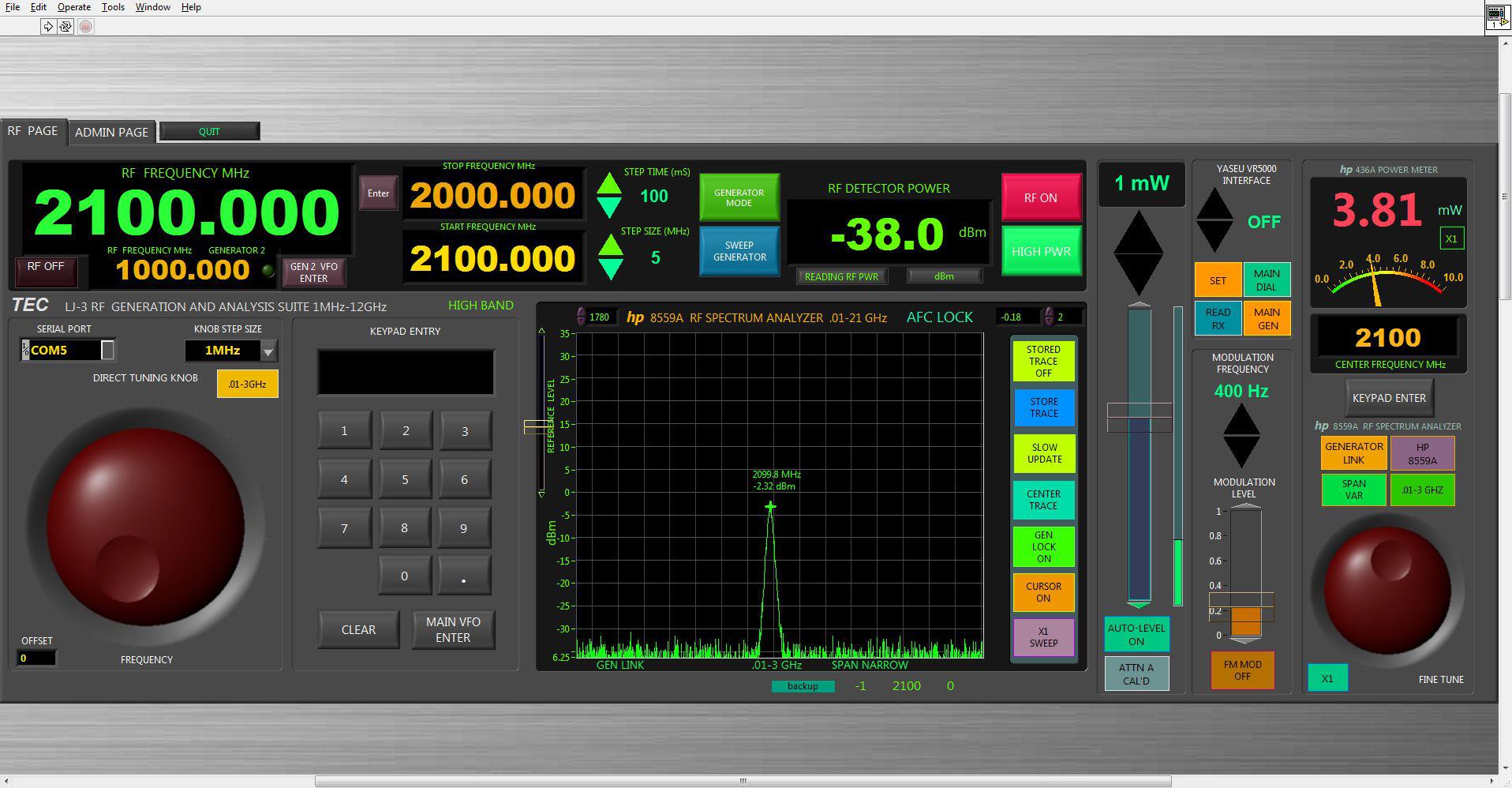The image size is (1512, 788).
Task: Click KEYPAD ENTER button
Action: (1389, 398)
